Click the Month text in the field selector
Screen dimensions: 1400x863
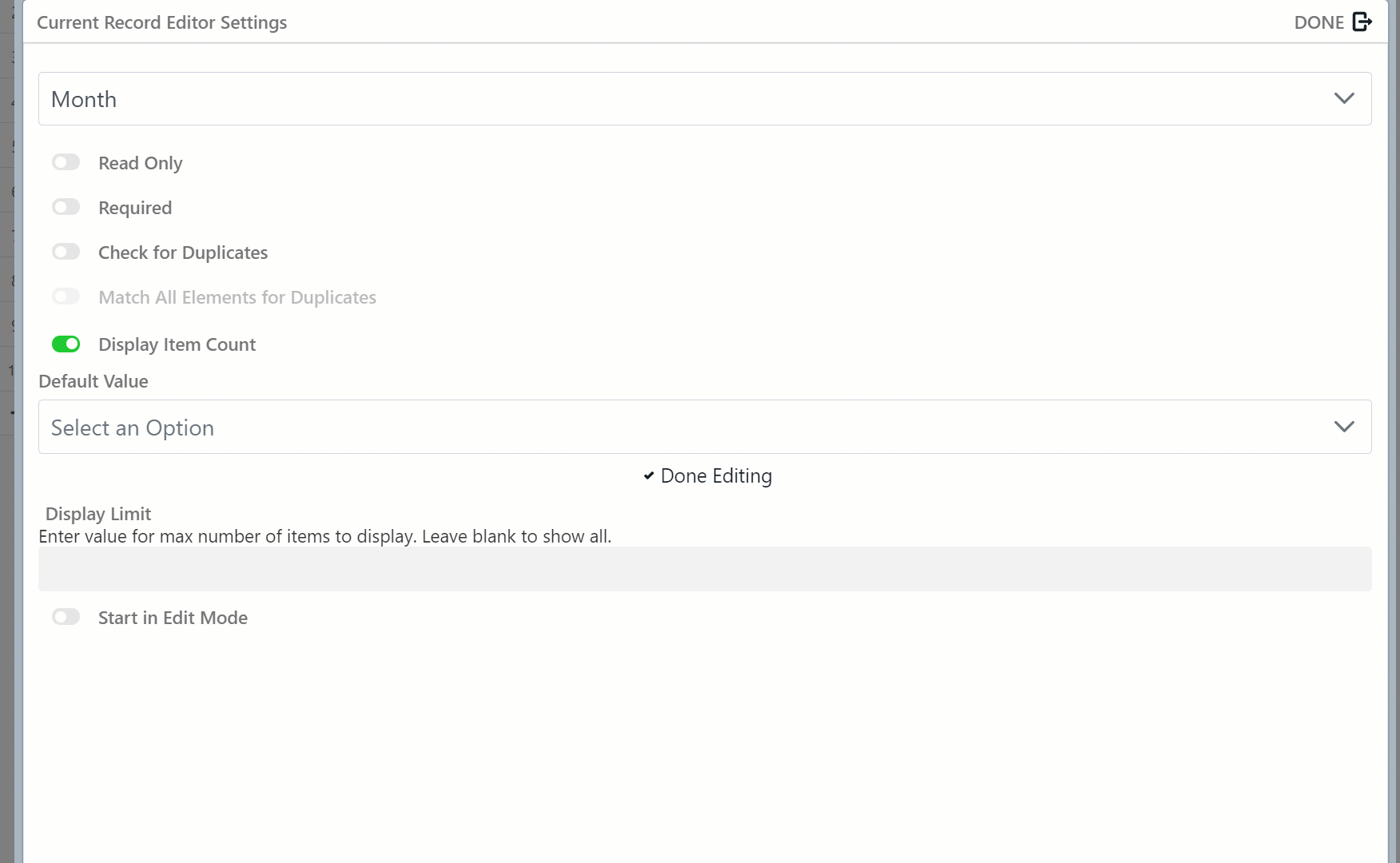point(84,99)
